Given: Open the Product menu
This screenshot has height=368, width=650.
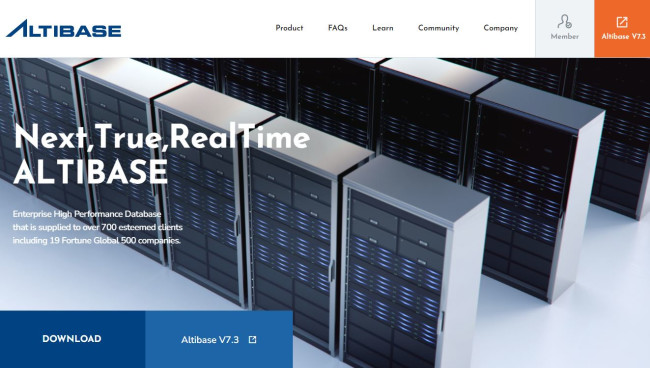Looking at the screenshot, I should click(x=289, y=28).
